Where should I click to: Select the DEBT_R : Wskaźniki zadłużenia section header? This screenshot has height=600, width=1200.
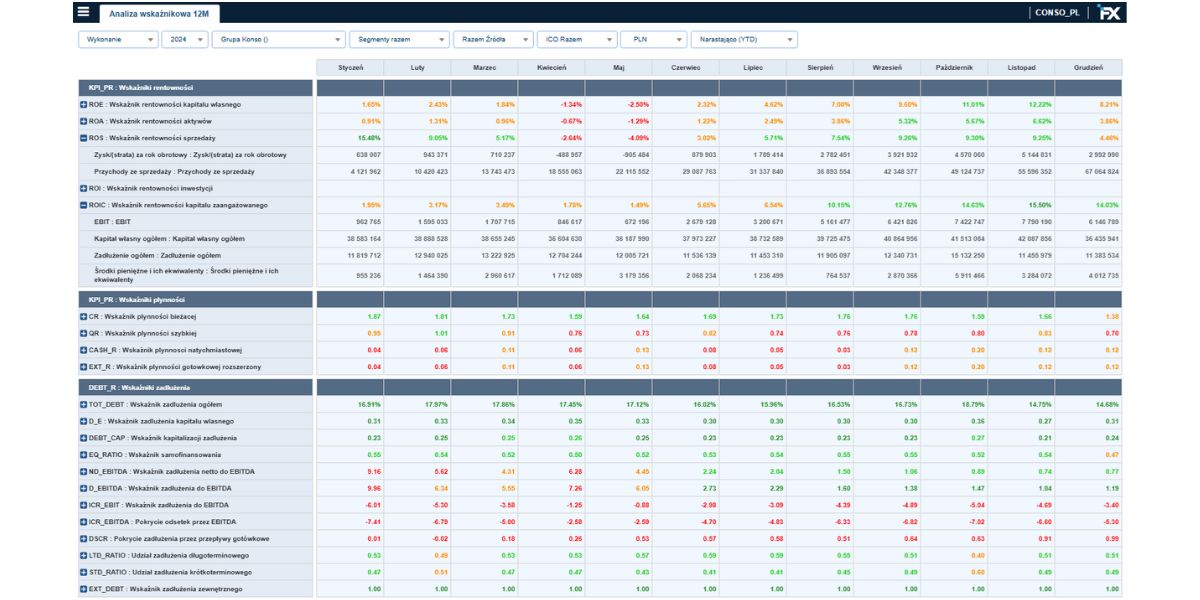[196, 387]
